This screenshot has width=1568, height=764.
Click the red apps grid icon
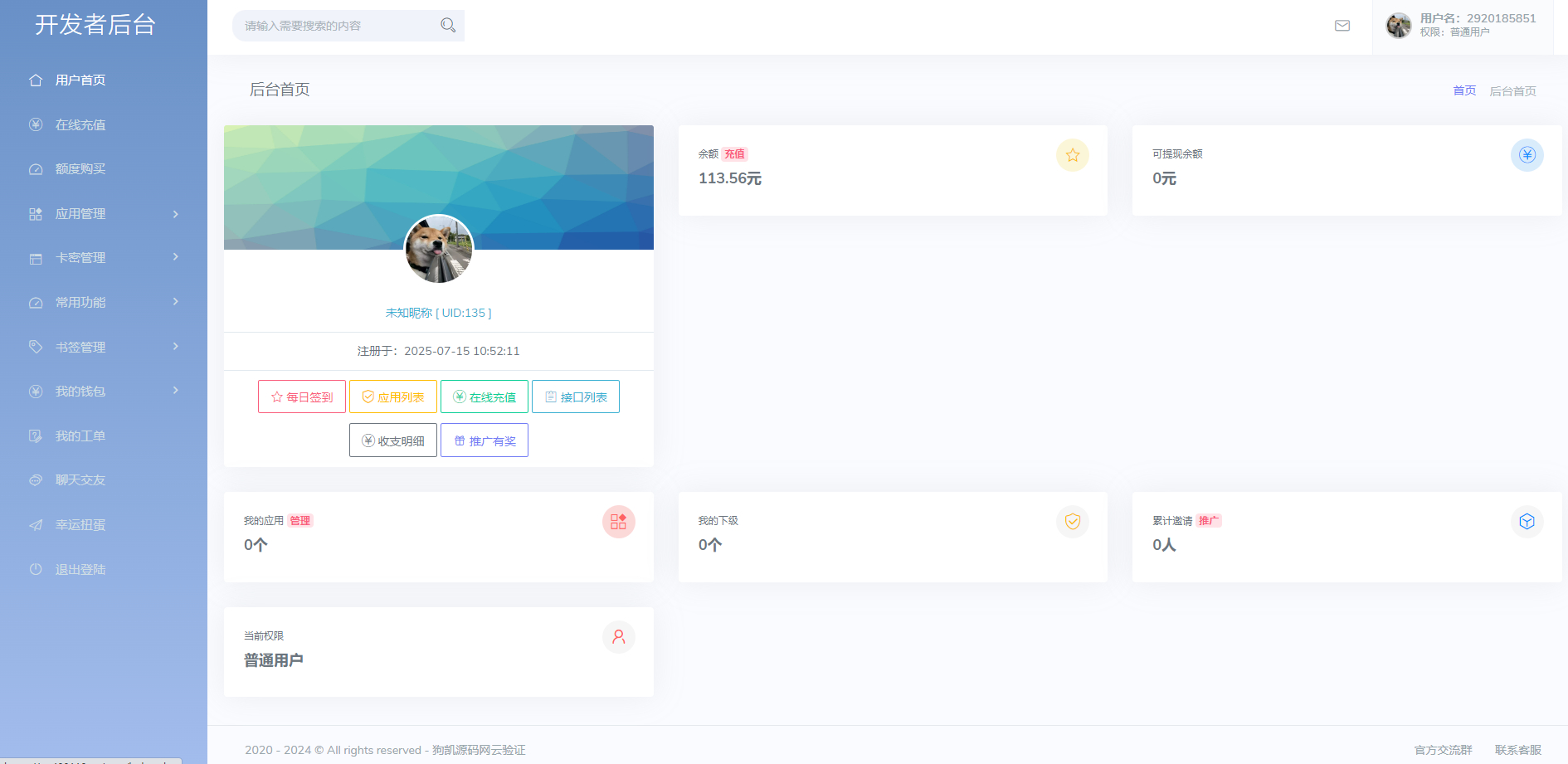618,522
